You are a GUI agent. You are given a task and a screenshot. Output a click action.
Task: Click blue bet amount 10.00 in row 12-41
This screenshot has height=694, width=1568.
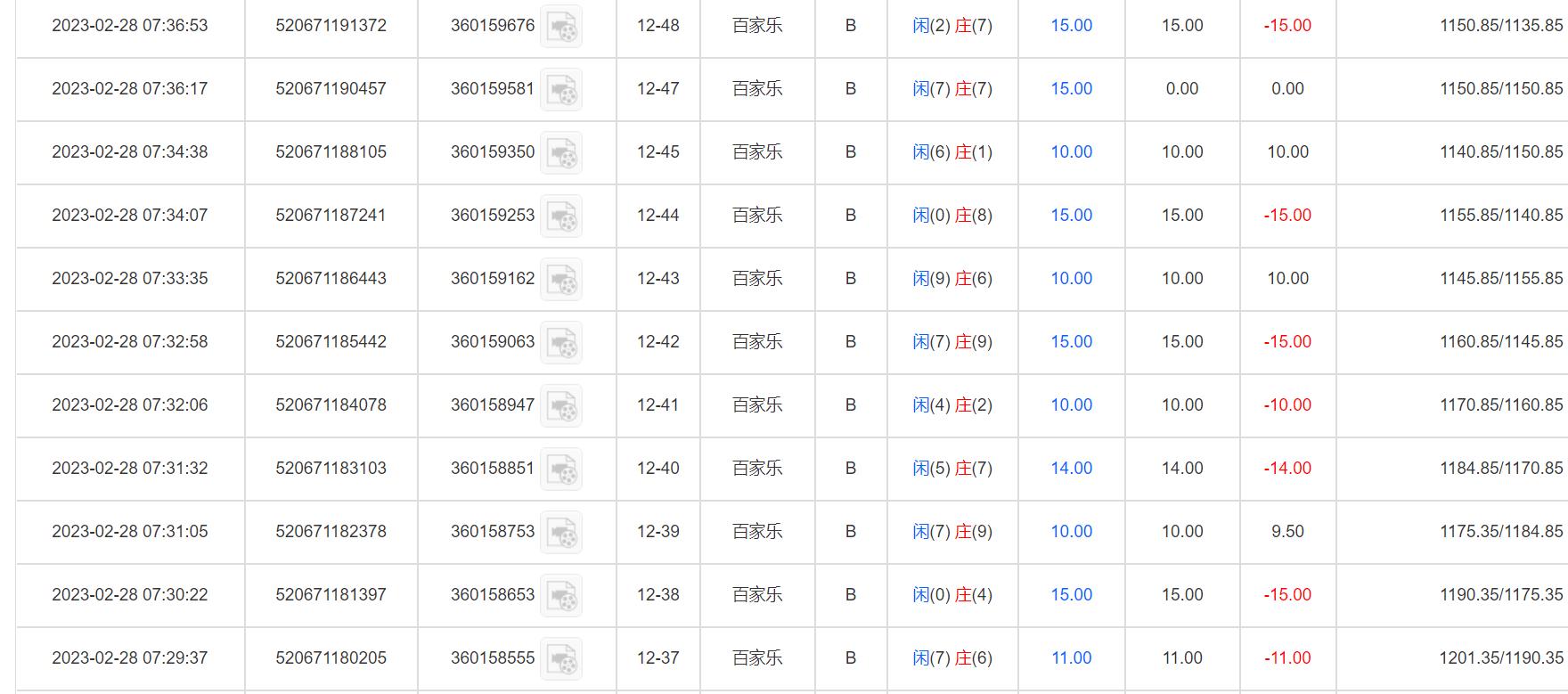point(1071,405)
